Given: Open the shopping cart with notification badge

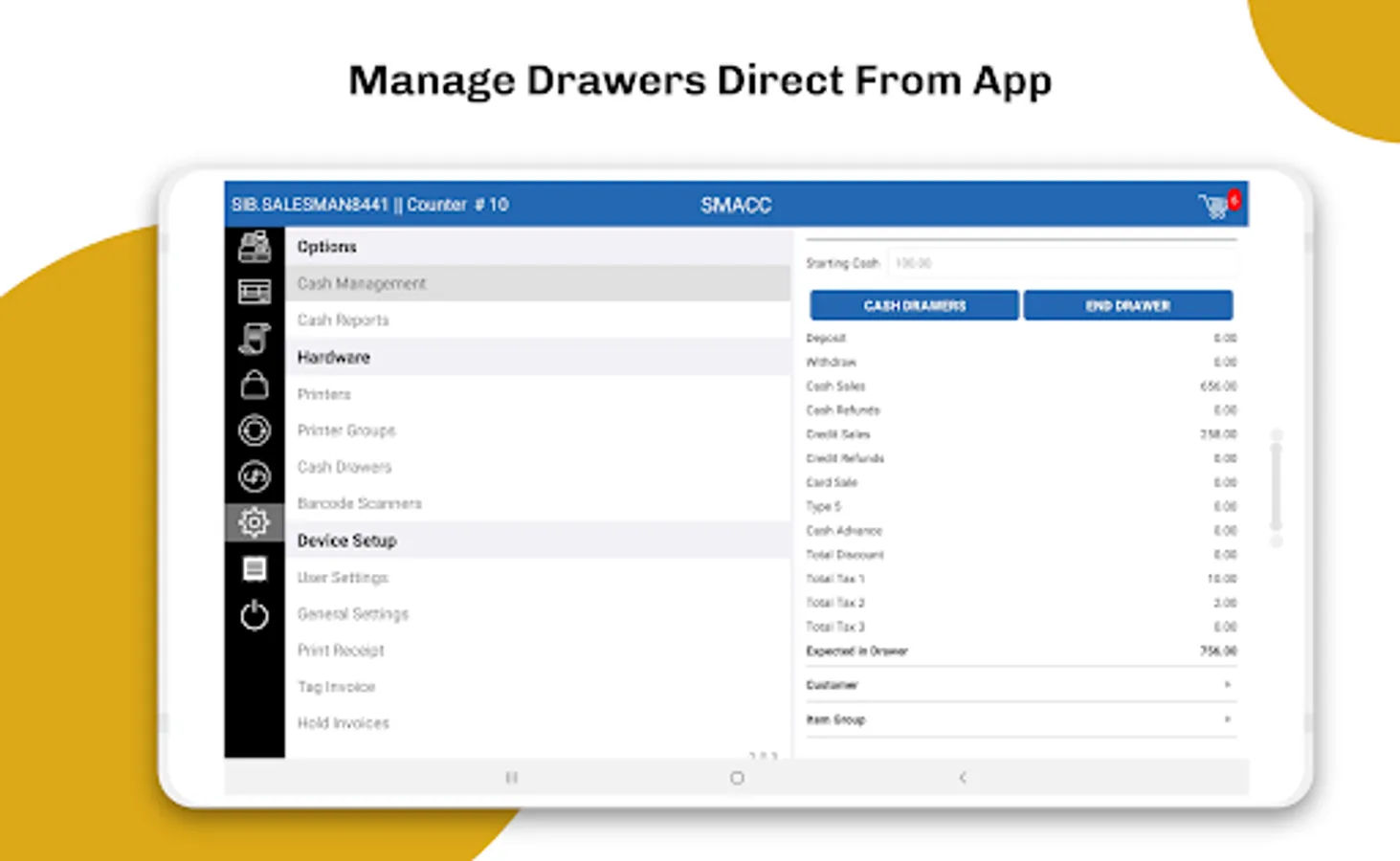Looking at the screenshot, I should pos(1213,204).
